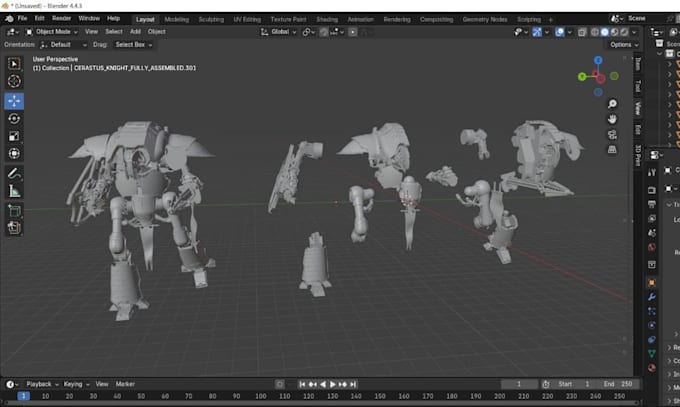
Task: Open the Object Constraints tab icon
Action: pos(651,340)
